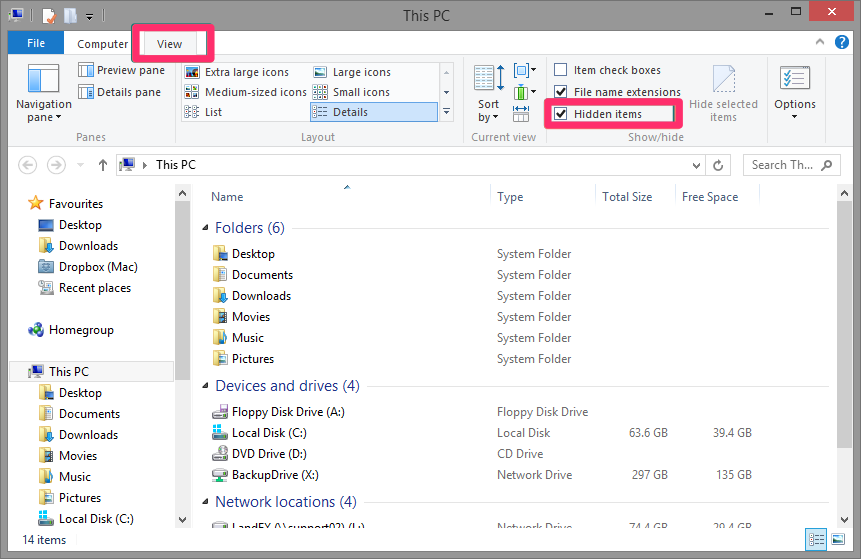Viewport: 861px width, 559px height.
Task: Open the Sort by dropdown
Action: tap(488, 93)
